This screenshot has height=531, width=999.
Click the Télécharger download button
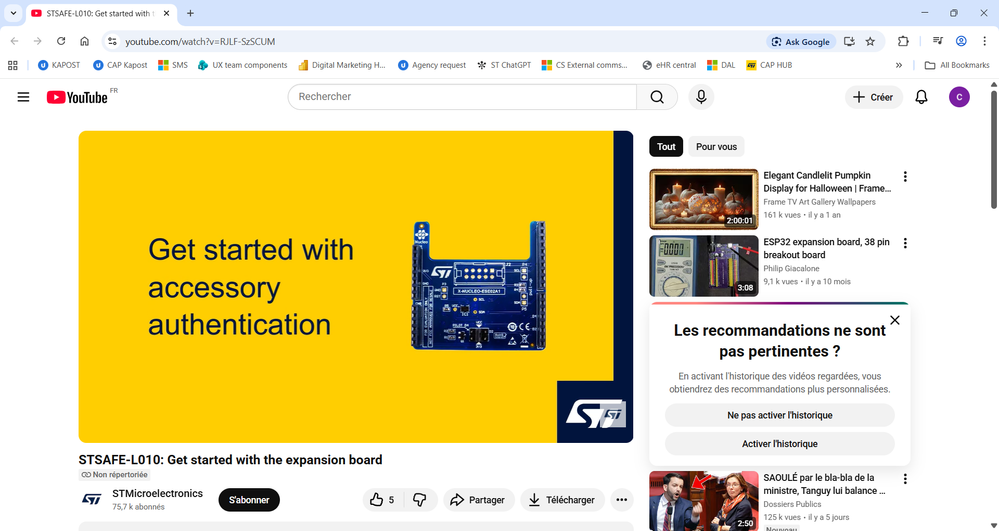[562, 500]
